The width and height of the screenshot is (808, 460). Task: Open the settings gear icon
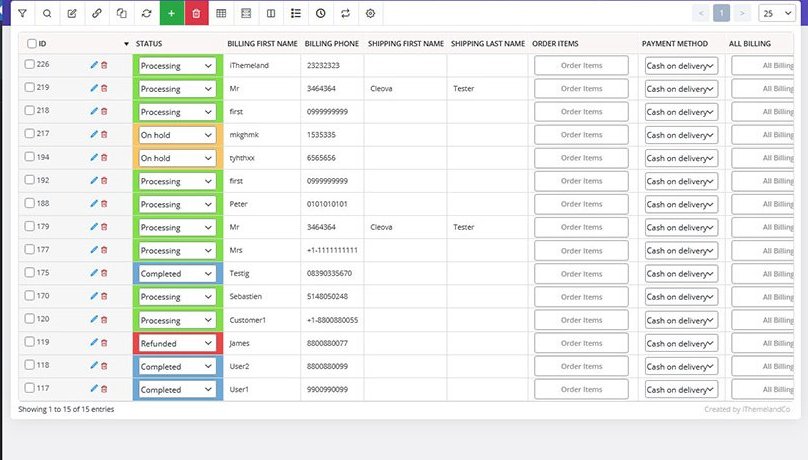coord(370,13)
